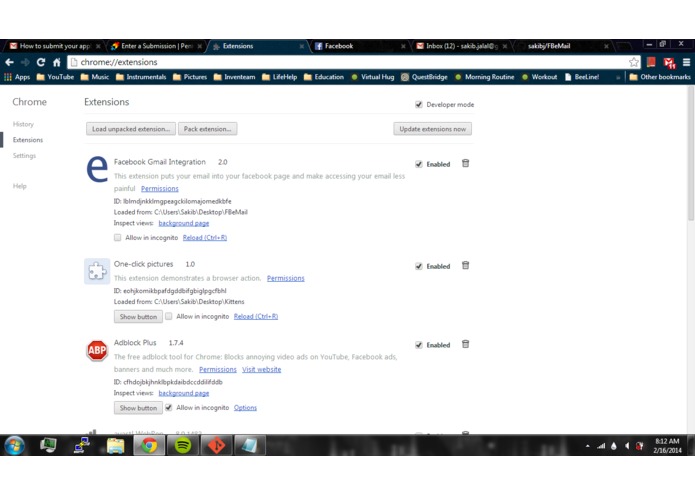This screenshot has height=494, width=695.
Task: Open the Apps shortcut in bookmarks bar
Action: [x=17, y=77]
